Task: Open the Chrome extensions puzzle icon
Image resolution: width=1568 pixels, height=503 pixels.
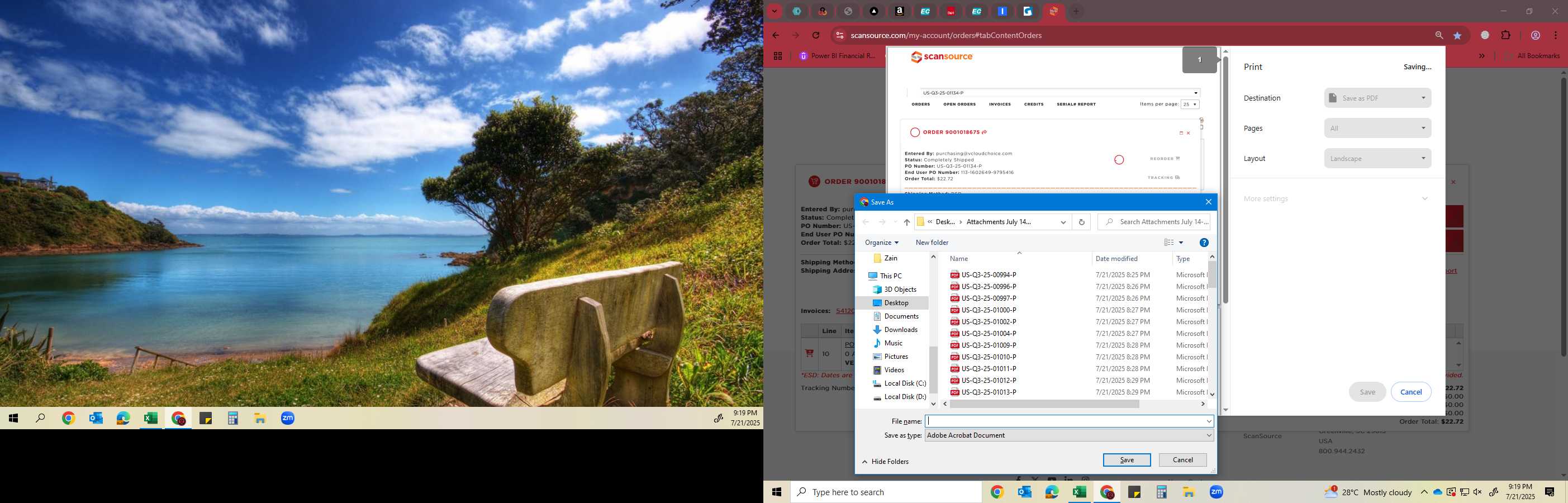Action: pyautogui.click(x=1506, y=35)
